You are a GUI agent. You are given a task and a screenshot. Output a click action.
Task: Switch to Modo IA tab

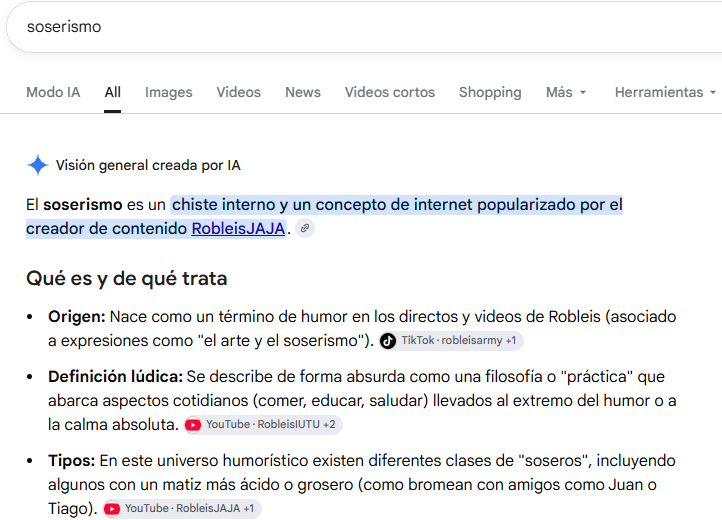pos(53,92)
